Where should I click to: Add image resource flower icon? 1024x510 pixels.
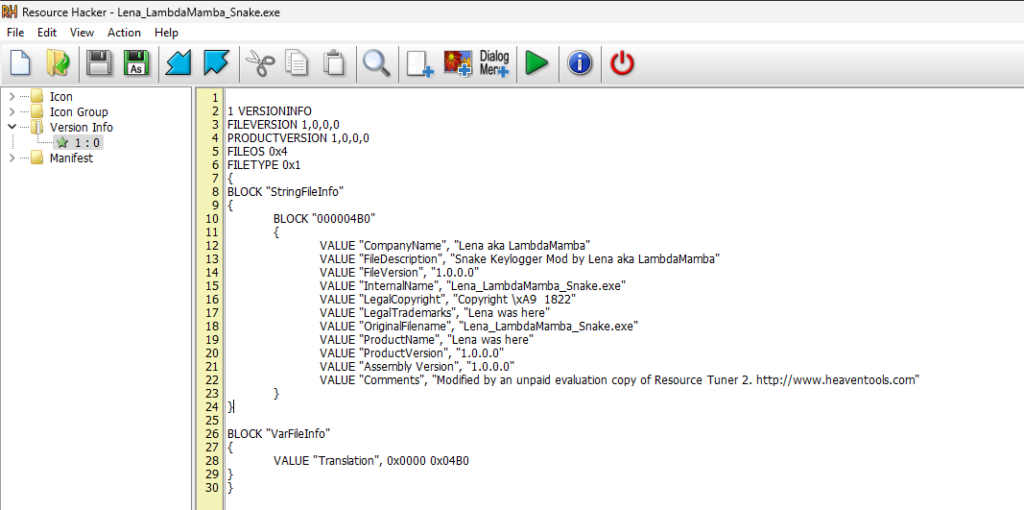pyautogui.click(x=458, y=64)
